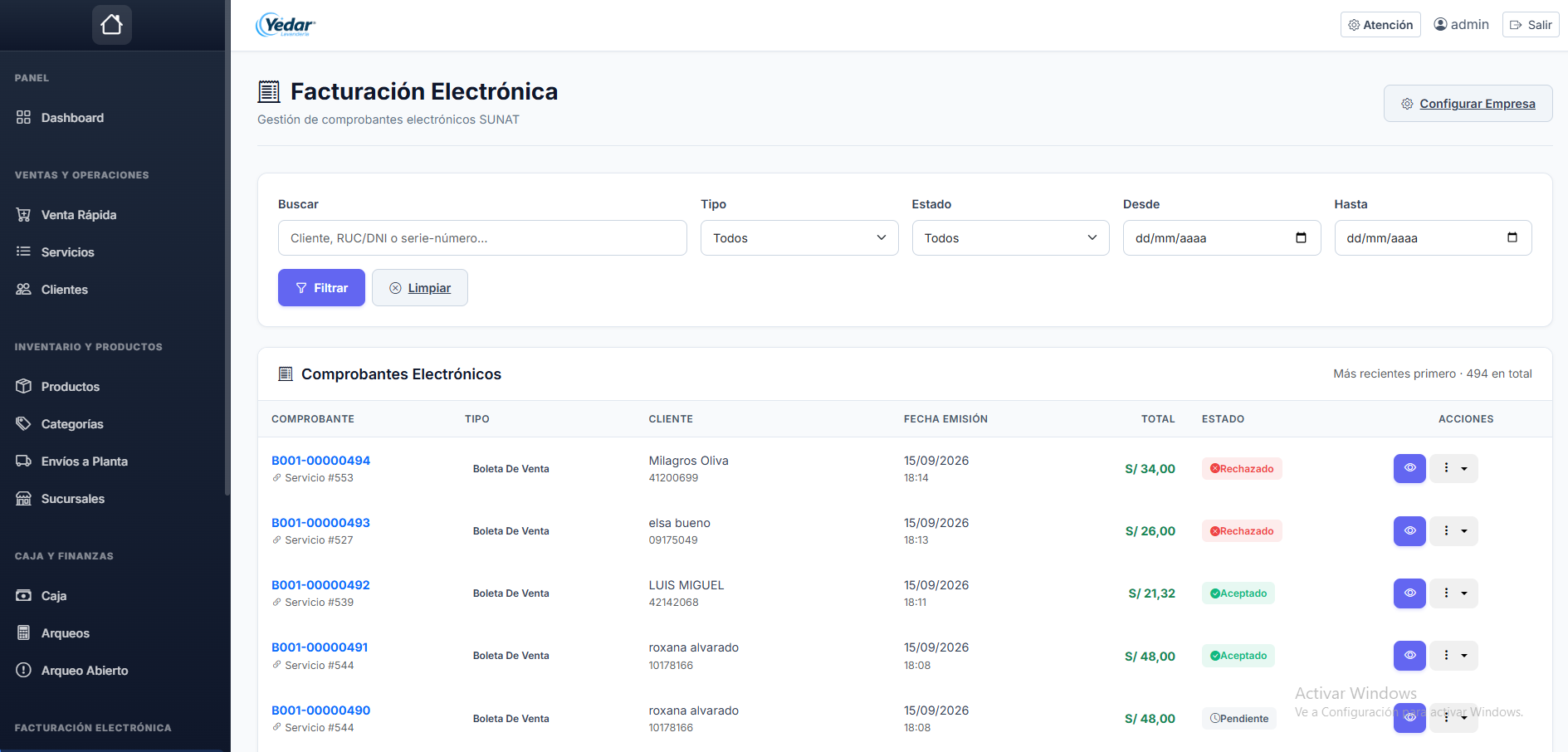Click the Desde date field
The height and width of the screenshot is (752, 1568).
pos(1222,238)
